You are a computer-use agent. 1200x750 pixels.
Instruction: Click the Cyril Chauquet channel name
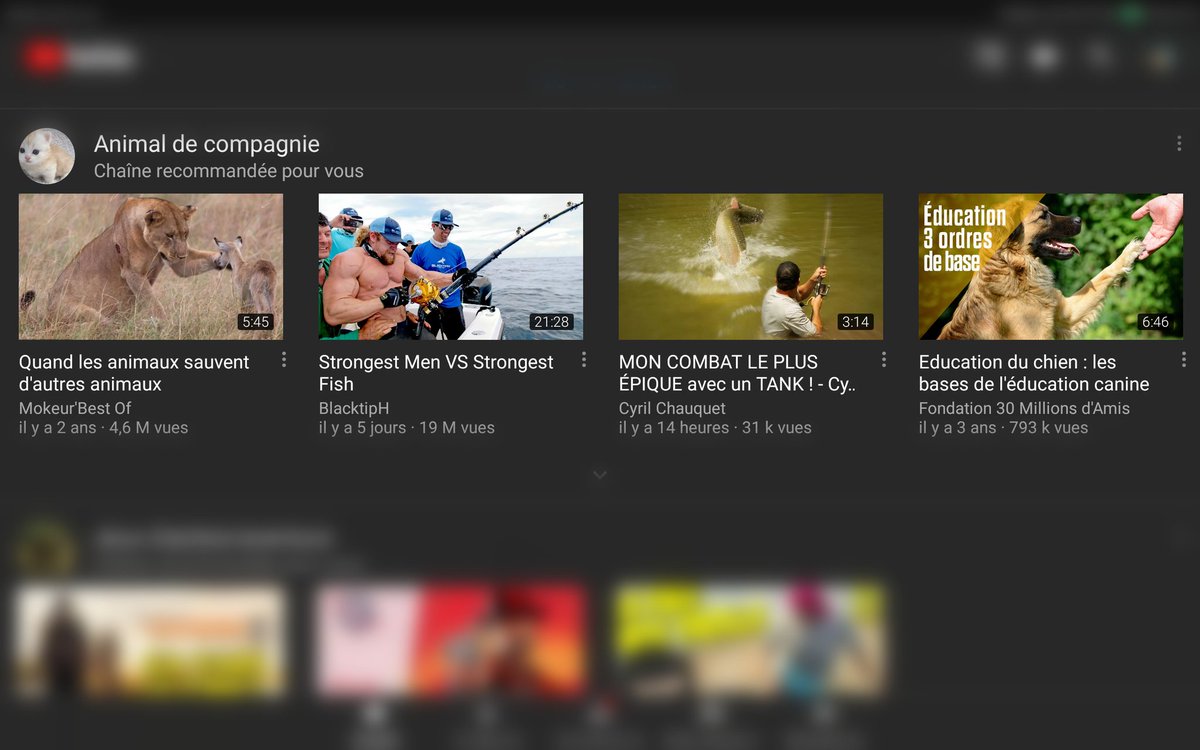[672, 408]
